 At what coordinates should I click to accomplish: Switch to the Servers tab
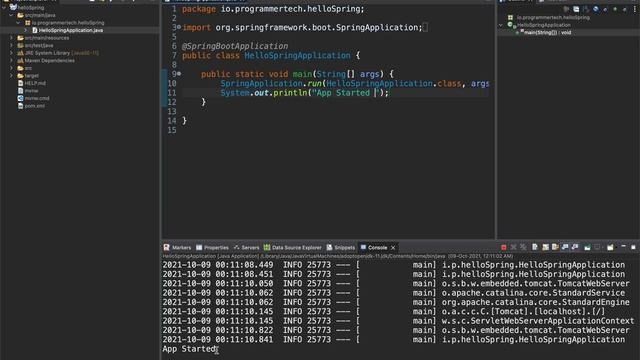(247, 248)
